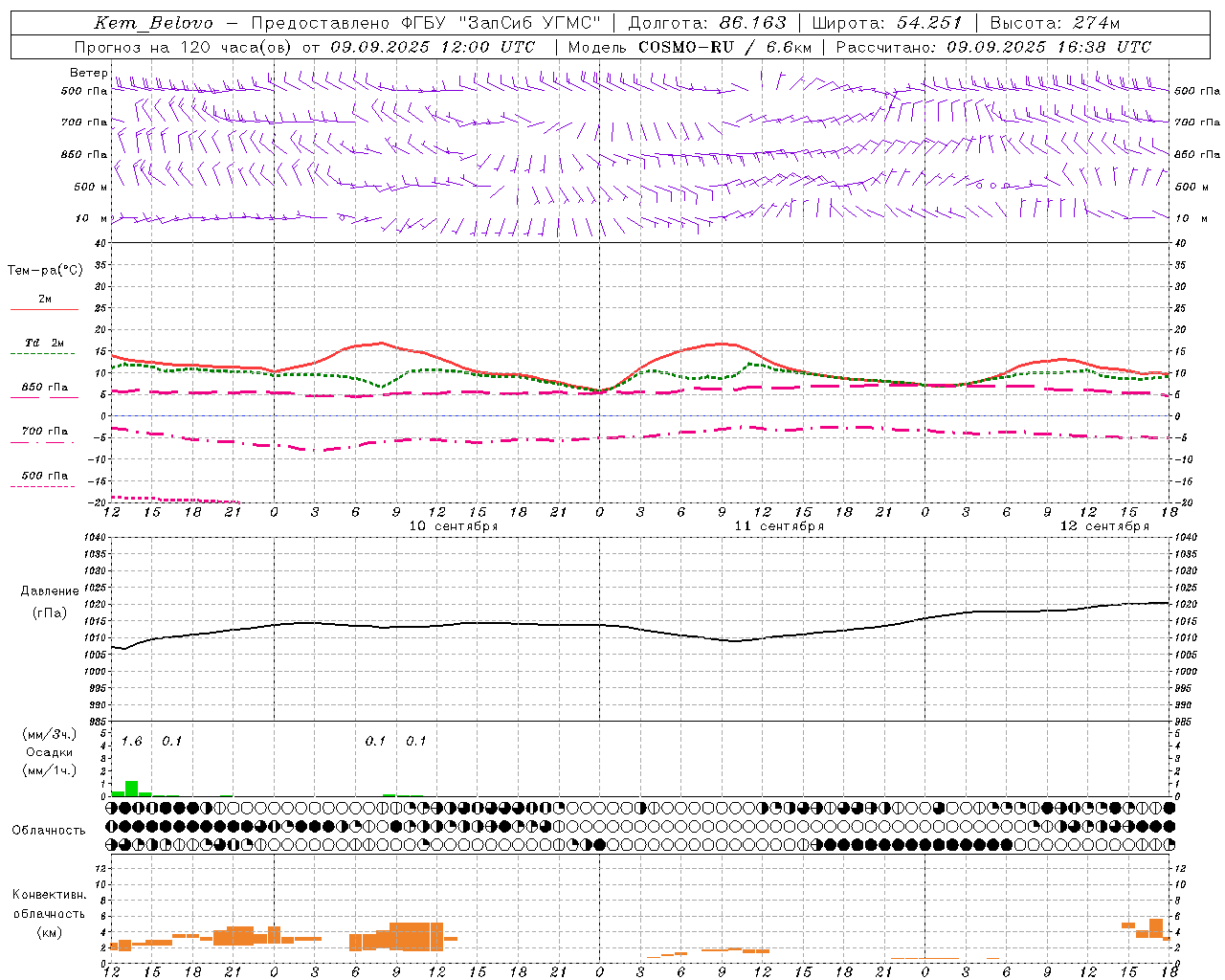The width and height of the screenshot is (1225, 980).
Task: Click the "Широта: 54.251" header value
Action: click(886, 23)
